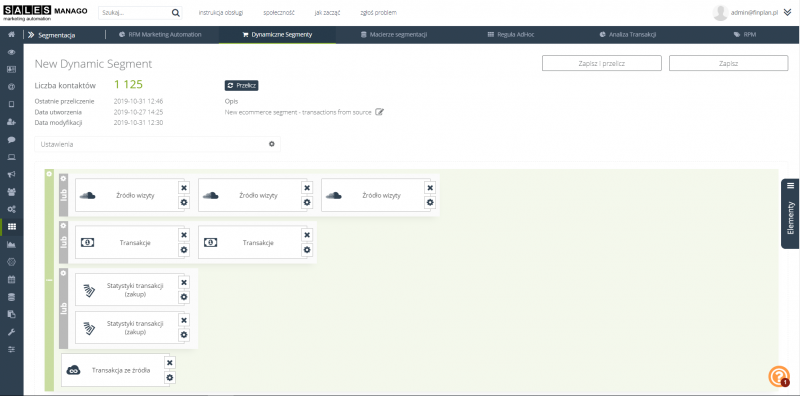This screenshot has width=800, height=396.
Task: Expand the Elementy side panel
Action: (790, 213)
